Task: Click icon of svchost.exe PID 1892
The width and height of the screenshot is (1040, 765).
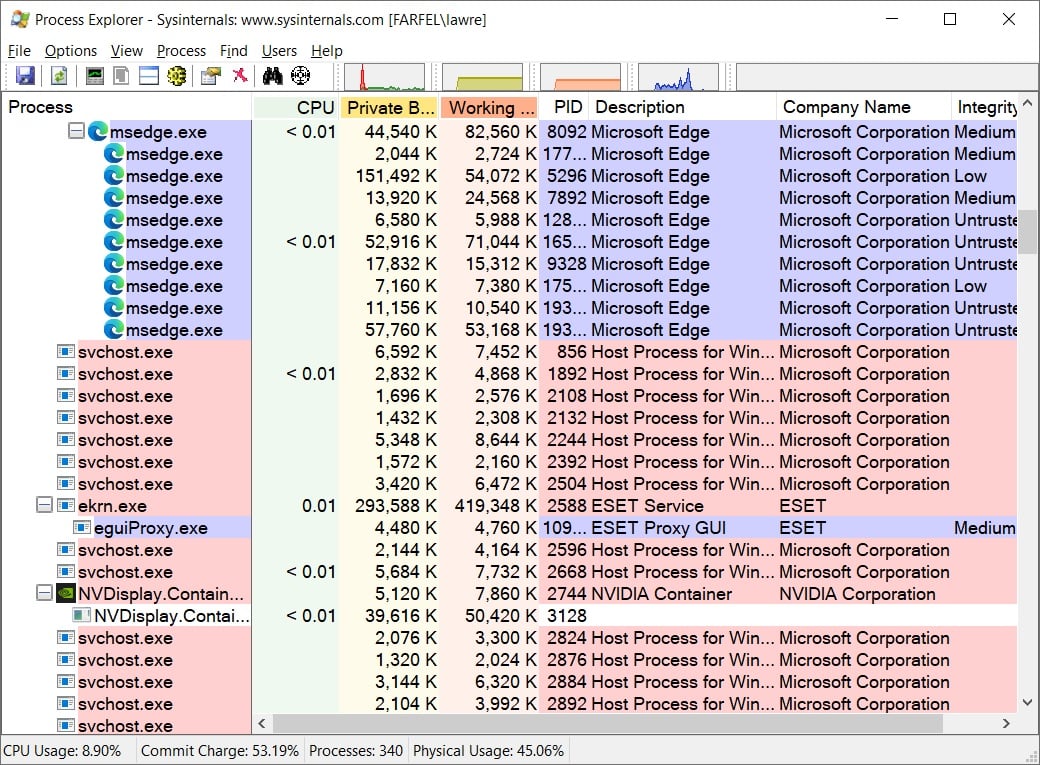Action: tap(66, 374)
